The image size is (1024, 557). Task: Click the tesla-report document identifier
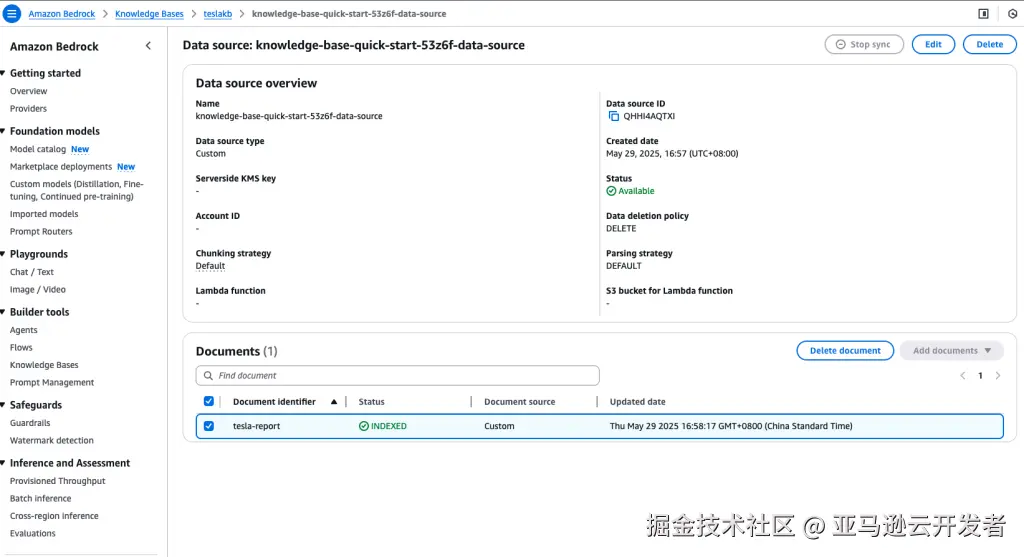click(256, 426)
